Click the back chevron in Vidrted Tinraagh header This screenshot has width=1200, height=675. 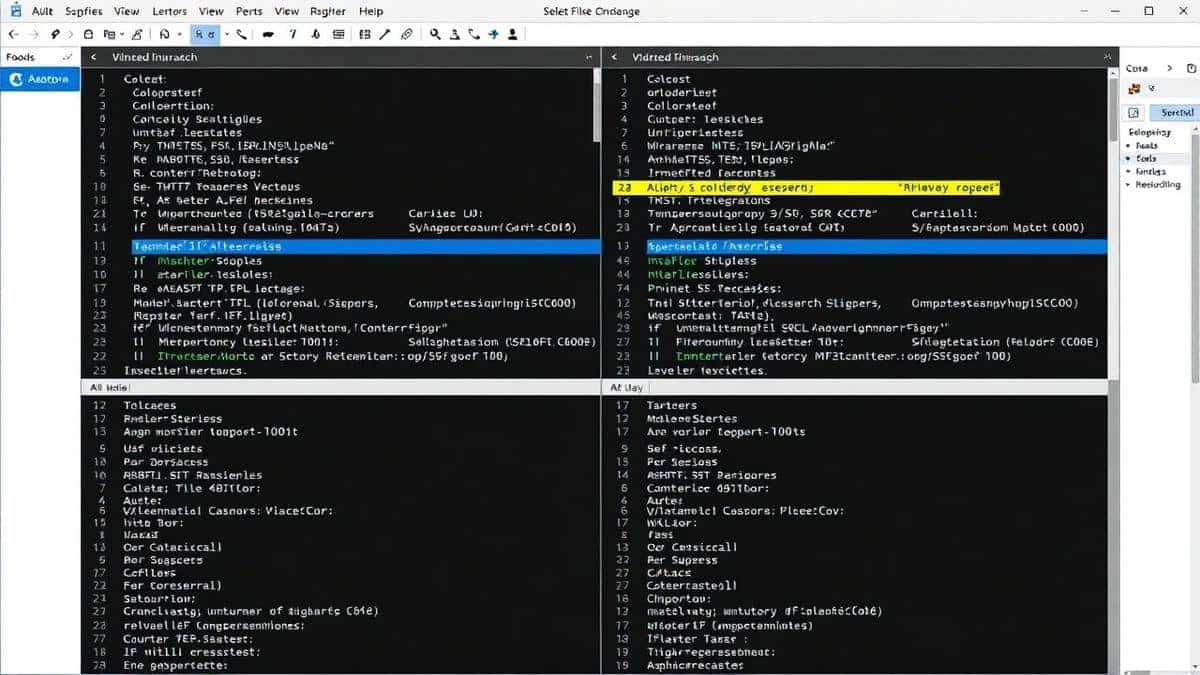click(613, 58)
